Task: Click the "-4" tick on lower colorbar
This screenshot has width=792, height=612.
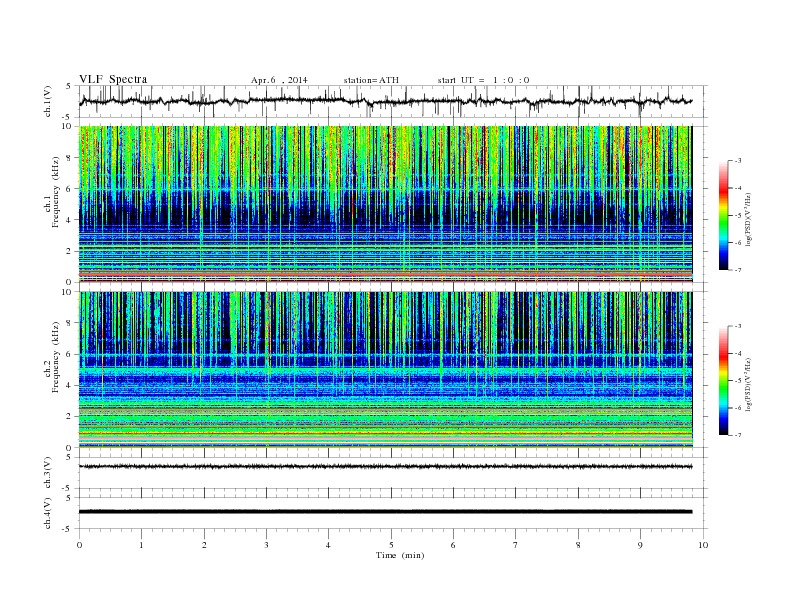Action: pos(738,353)
